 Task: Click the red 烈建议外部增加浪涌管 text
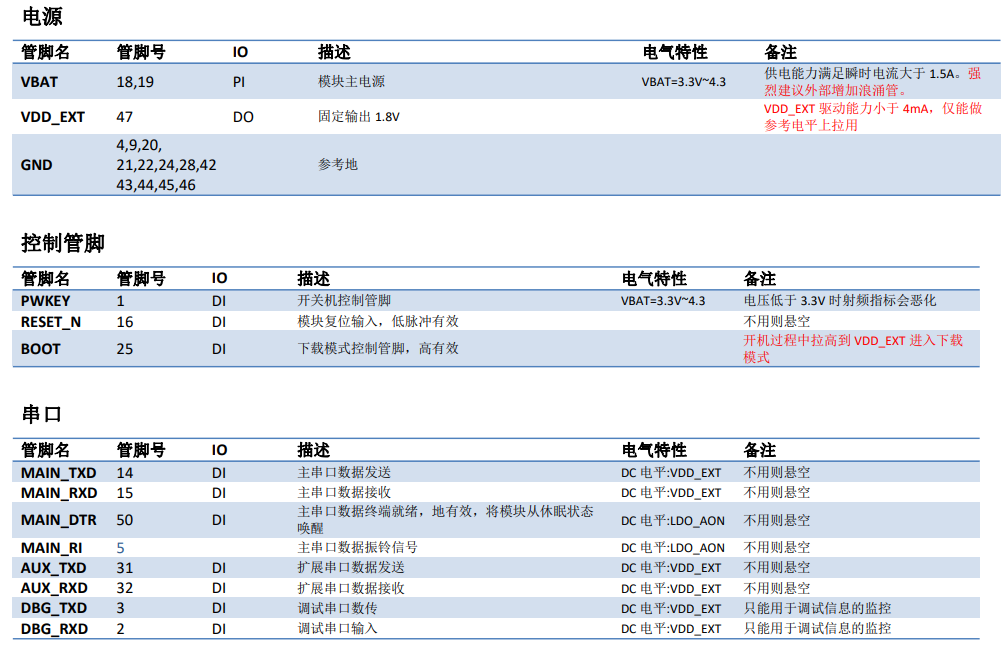[x=835, y=90]
